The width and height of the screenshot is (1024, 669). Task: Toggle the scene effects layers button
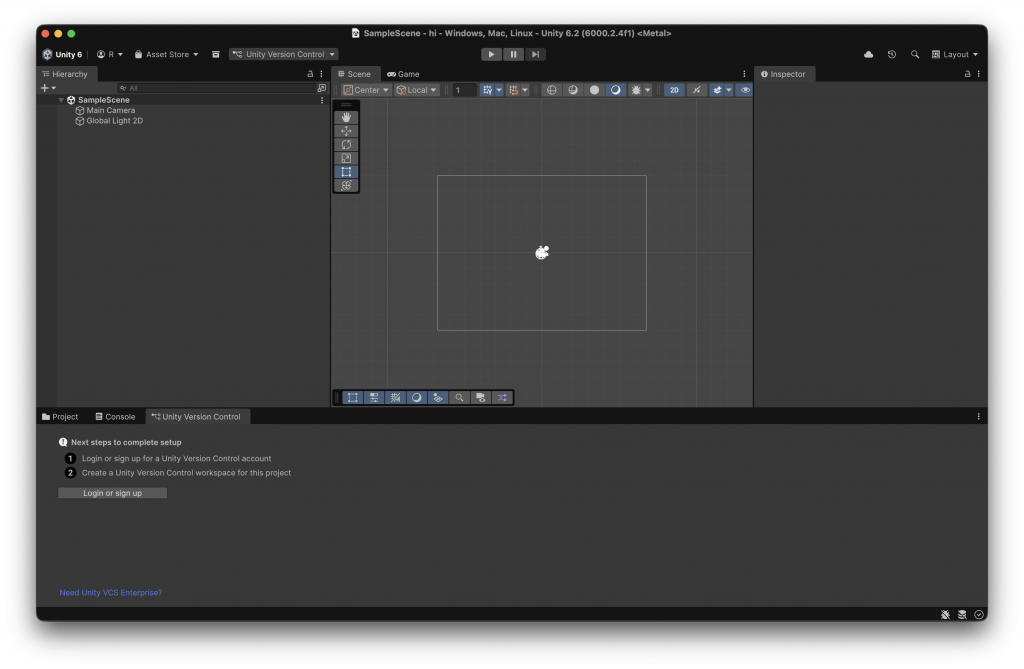click(717, 90)
